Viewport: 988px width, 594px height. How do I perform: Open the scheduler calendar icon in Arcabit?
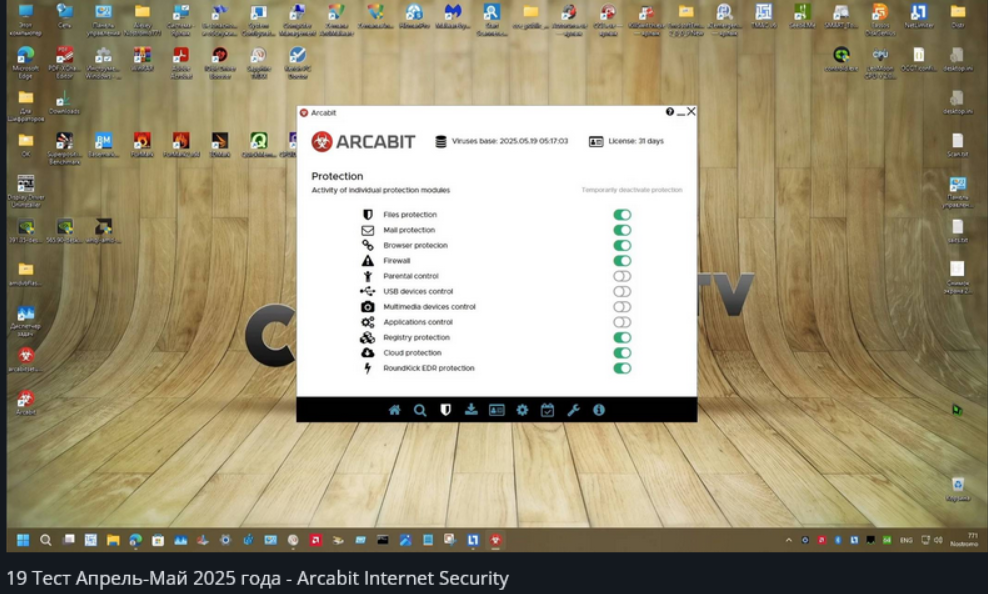tap(548, 410)
